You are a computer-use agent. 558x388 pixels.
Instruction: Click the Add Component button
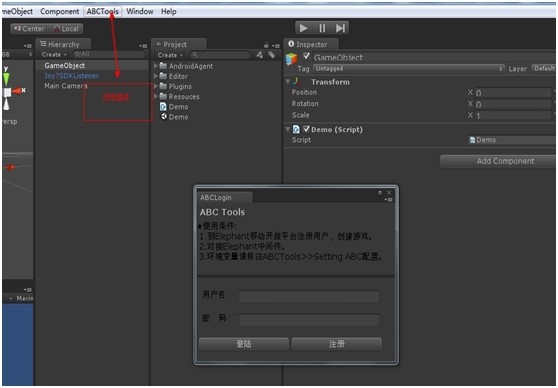[498, 161]
